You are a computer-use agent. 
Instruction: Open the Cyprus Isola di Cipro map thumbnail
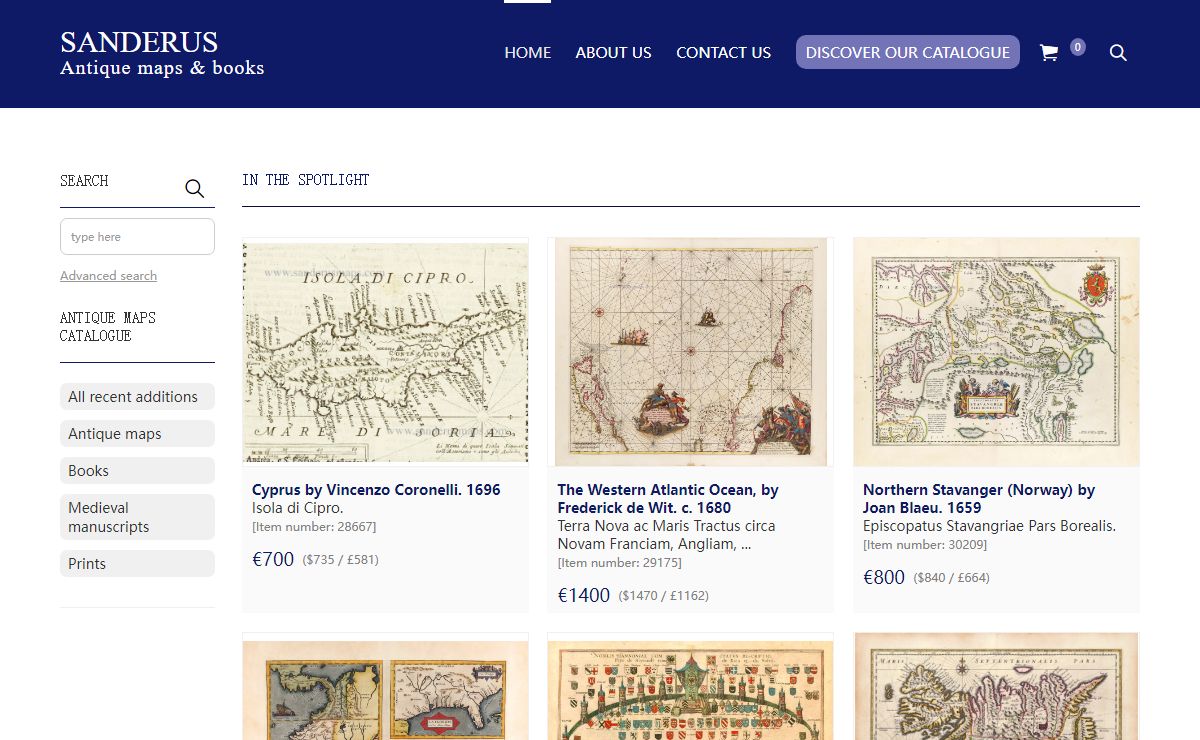(385, 352)
